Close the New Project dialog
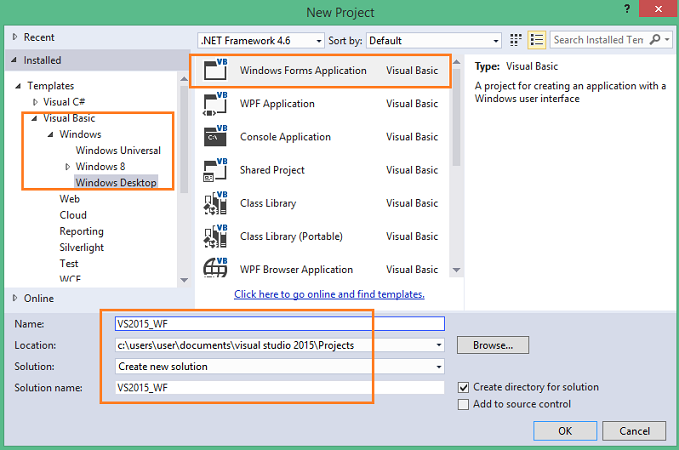679x450 pixels. click(658, 9)
